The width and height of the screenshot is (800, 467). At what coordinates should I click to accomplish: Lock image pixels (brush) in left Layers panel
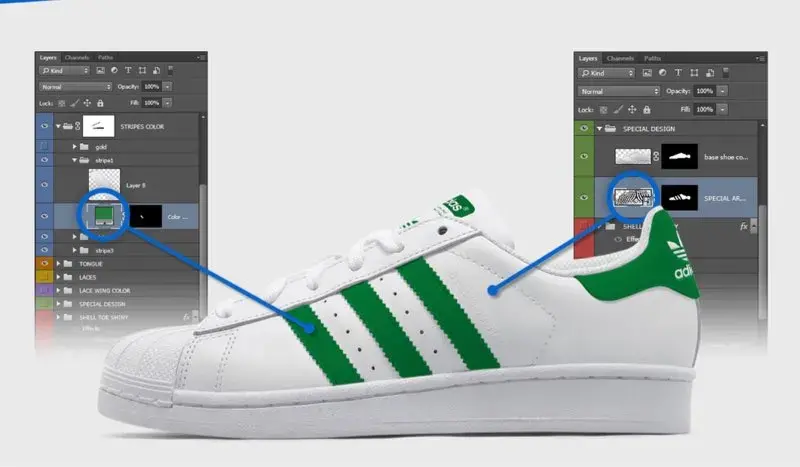74,103
